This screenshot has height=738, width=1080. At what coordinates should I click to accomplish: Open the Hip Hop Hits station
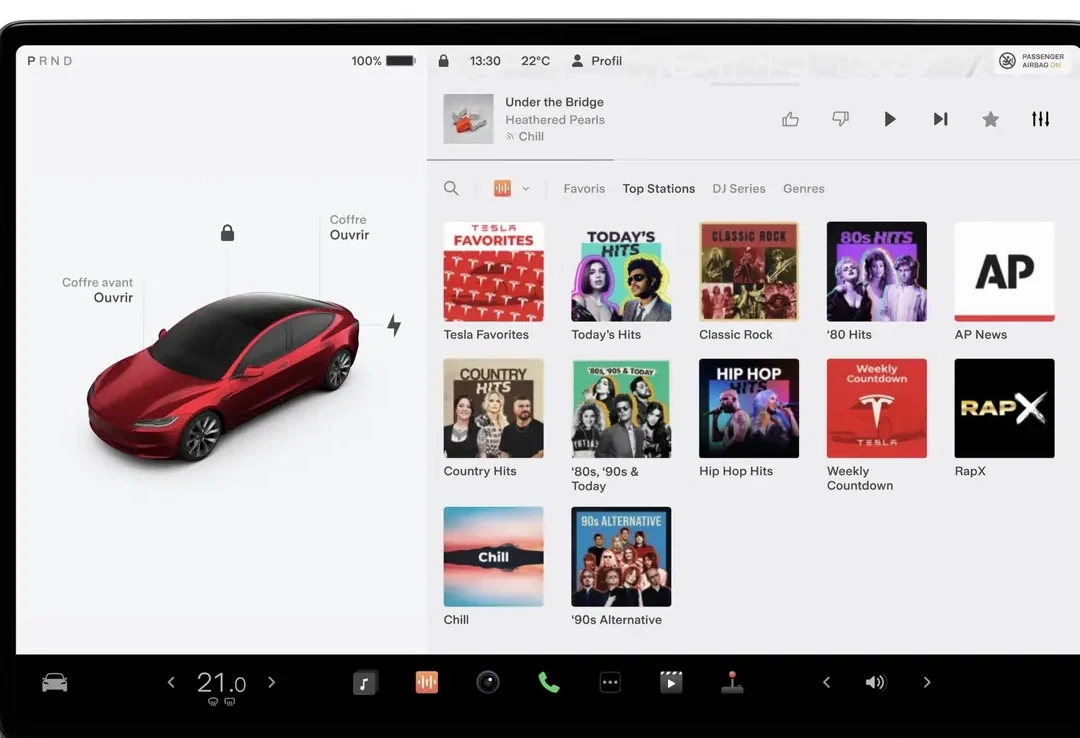coord(749,408)
